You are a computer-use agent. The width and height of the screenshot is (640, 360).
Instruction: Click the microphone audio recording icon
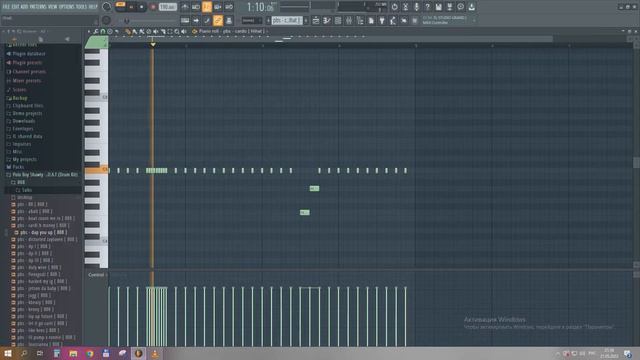(416, 7)
